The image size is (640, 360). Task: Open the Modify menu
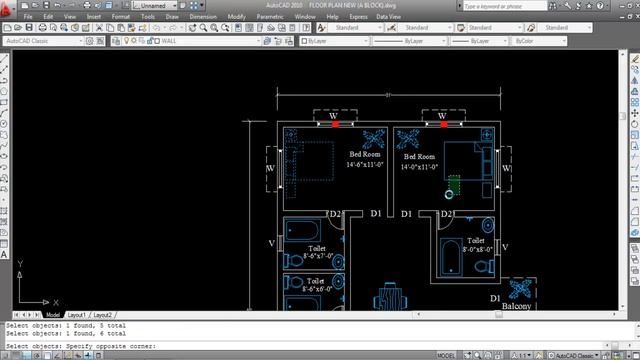(236, 17)
